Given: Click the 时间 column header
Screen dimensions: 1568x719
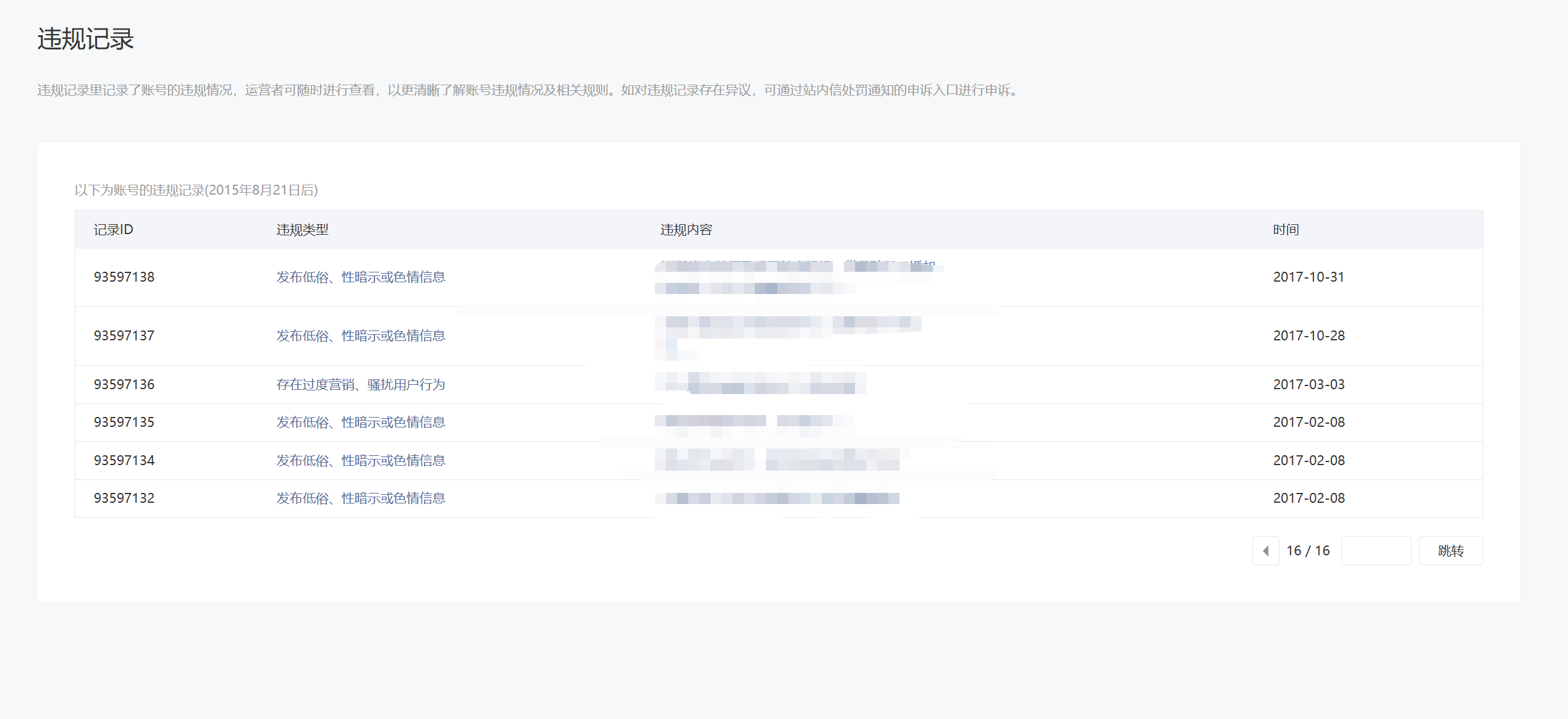Looking at the screenshot, I should pos(1286,230).
